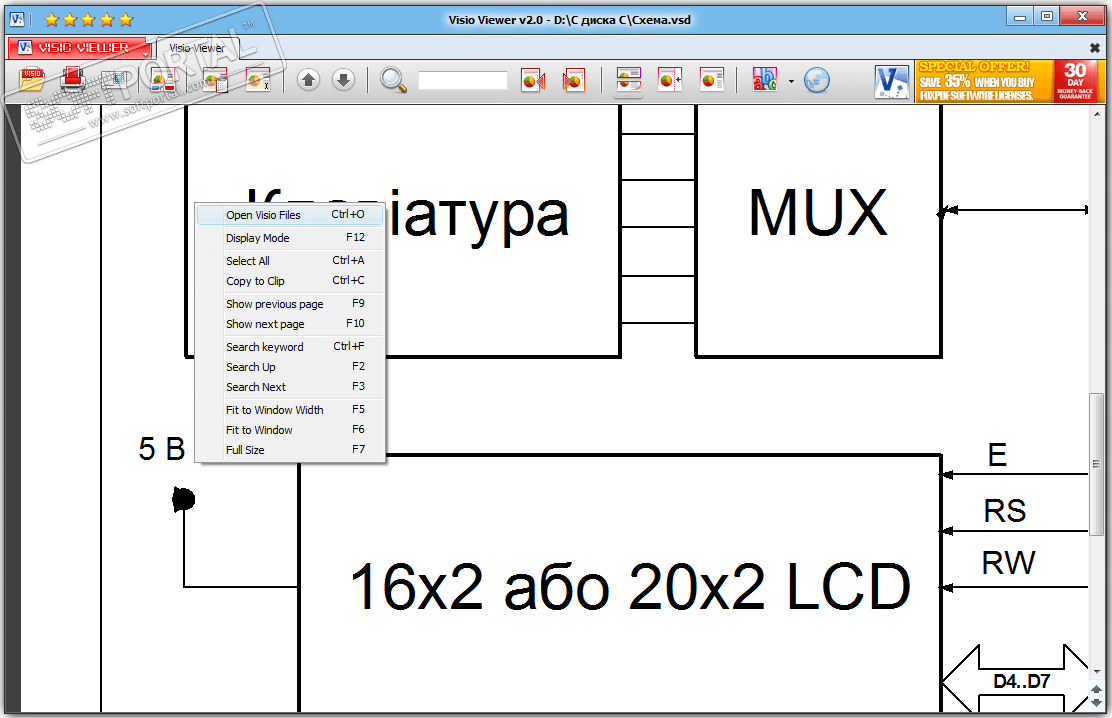Choose Search Up menu entry
This screenshot has width=1112, height=718.
(290, 367)
